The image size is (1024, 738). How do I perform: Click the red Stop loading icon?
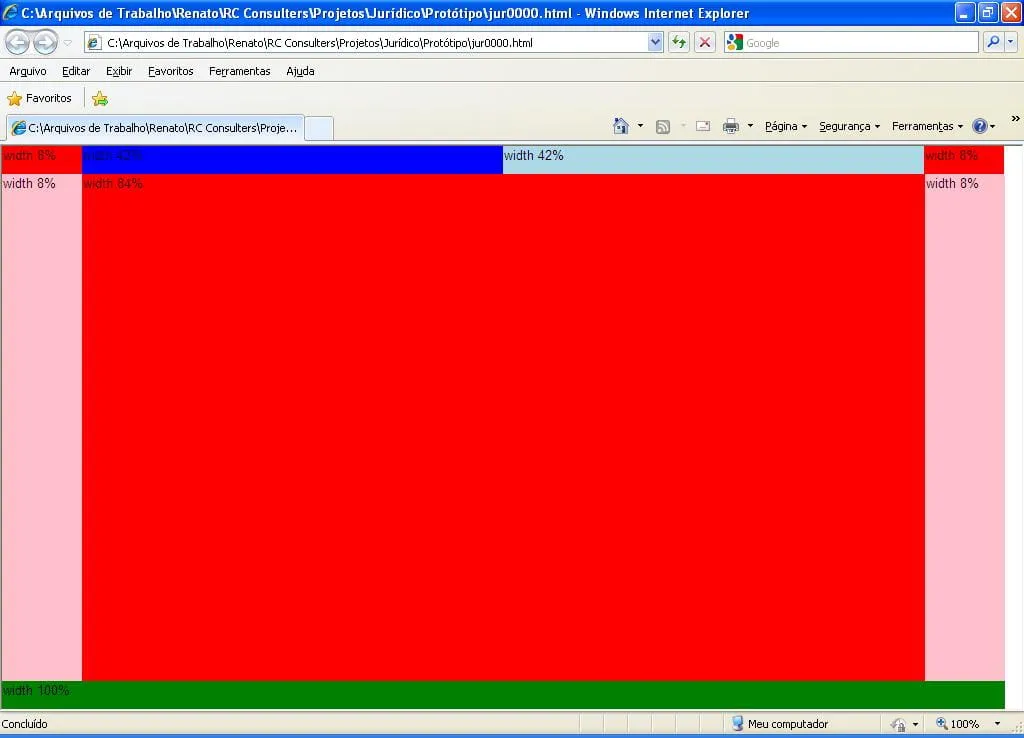pos(705,43)
